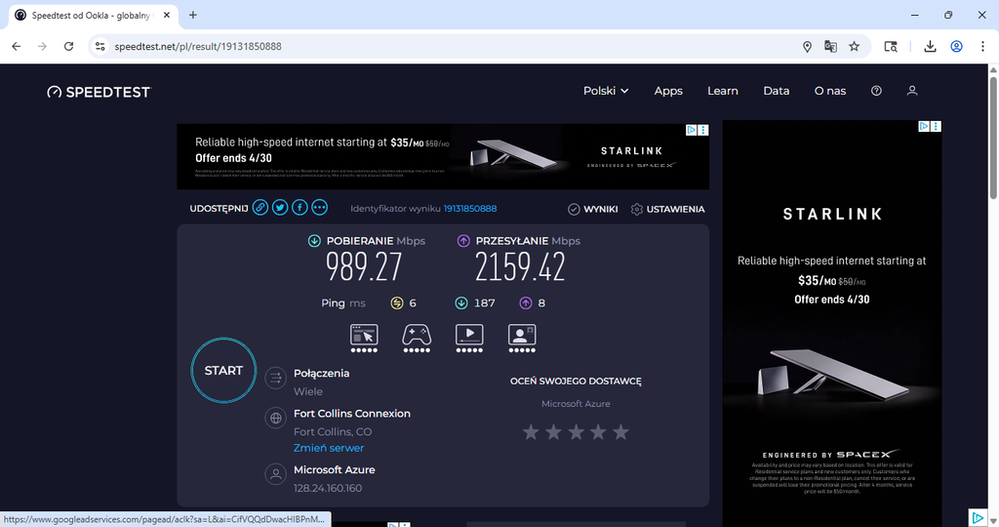Open the Apps menu item

[x=668, y=91]
